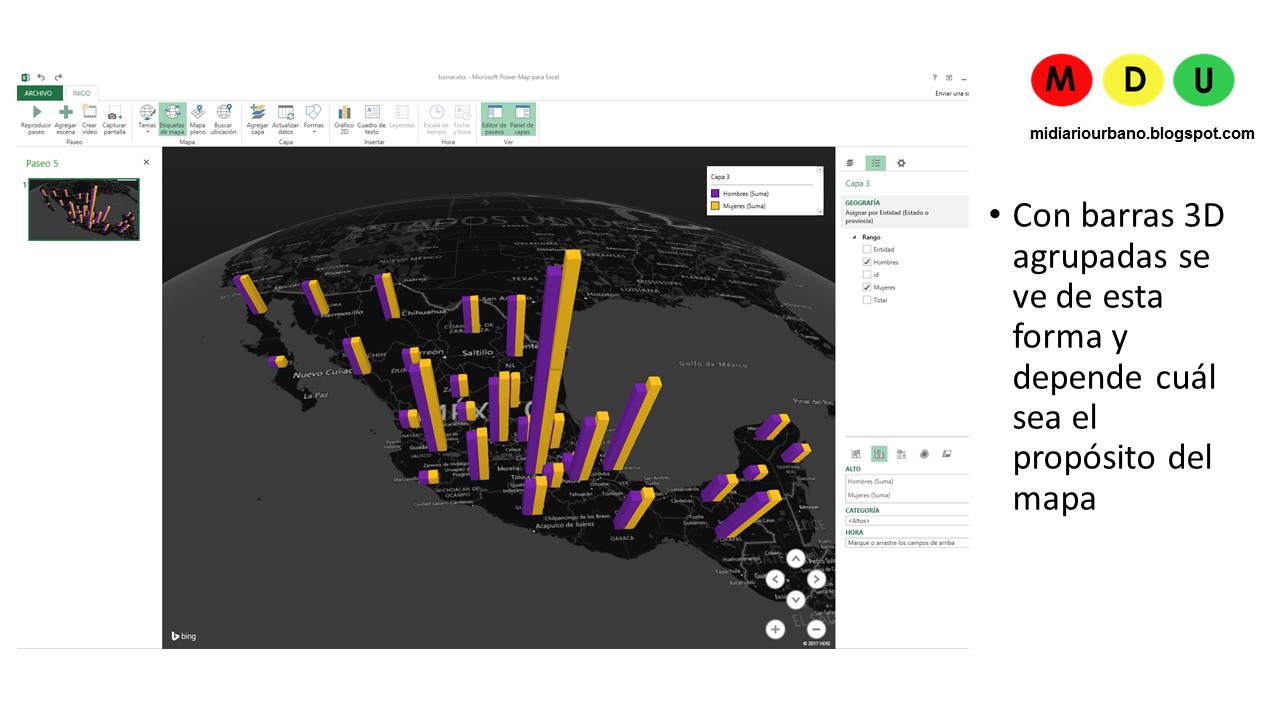Switch to the ARCHIVO tab
This screenshot has height=720, width=1280.
[x=38, y=92]
